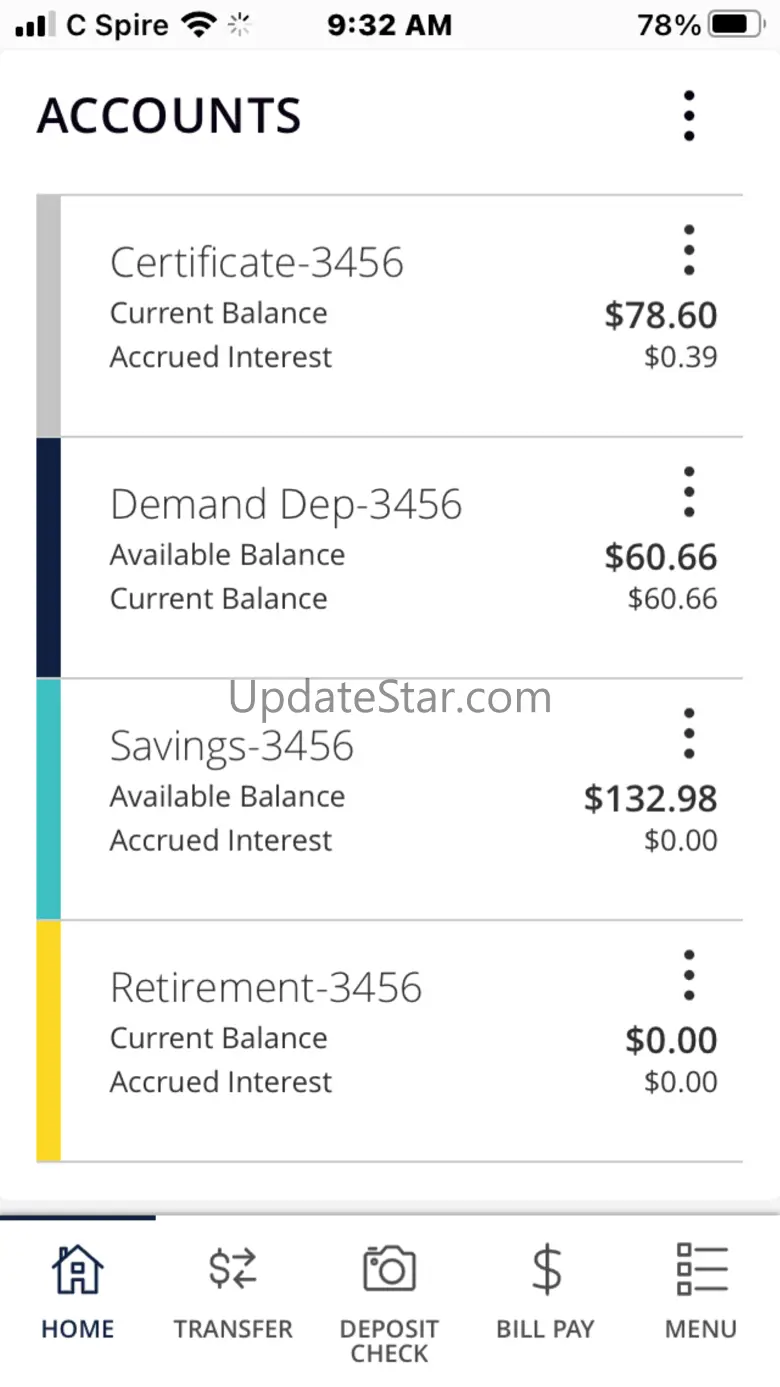Select the Certificate-3456 account
This screenshot has width=780, height=1387.
click(x=390, y=316)
